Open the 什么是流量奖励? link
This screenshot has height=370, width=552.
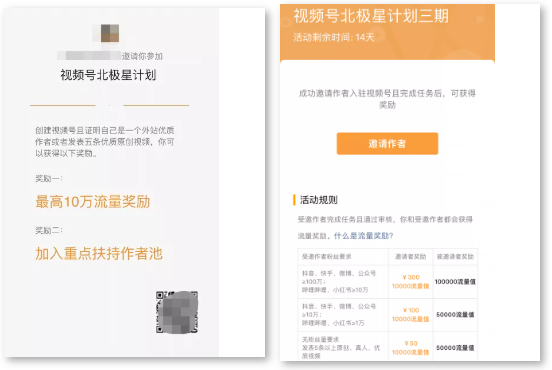[363, 236]
